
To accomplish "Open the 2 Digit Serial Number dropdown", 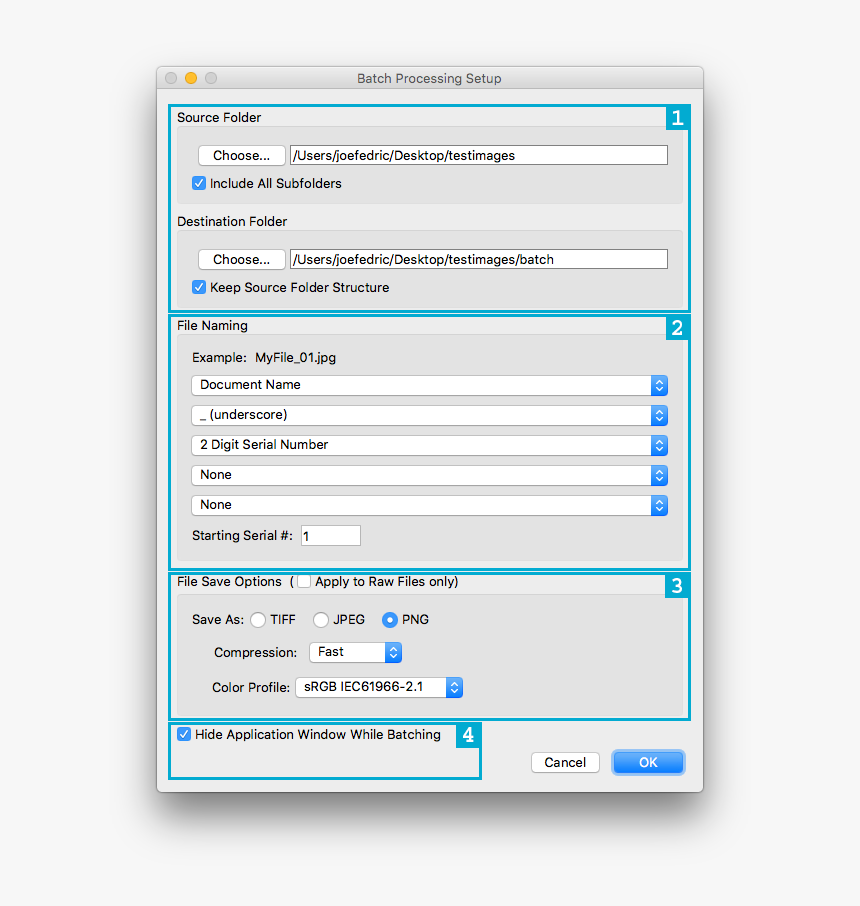I will tap(428, 445).
